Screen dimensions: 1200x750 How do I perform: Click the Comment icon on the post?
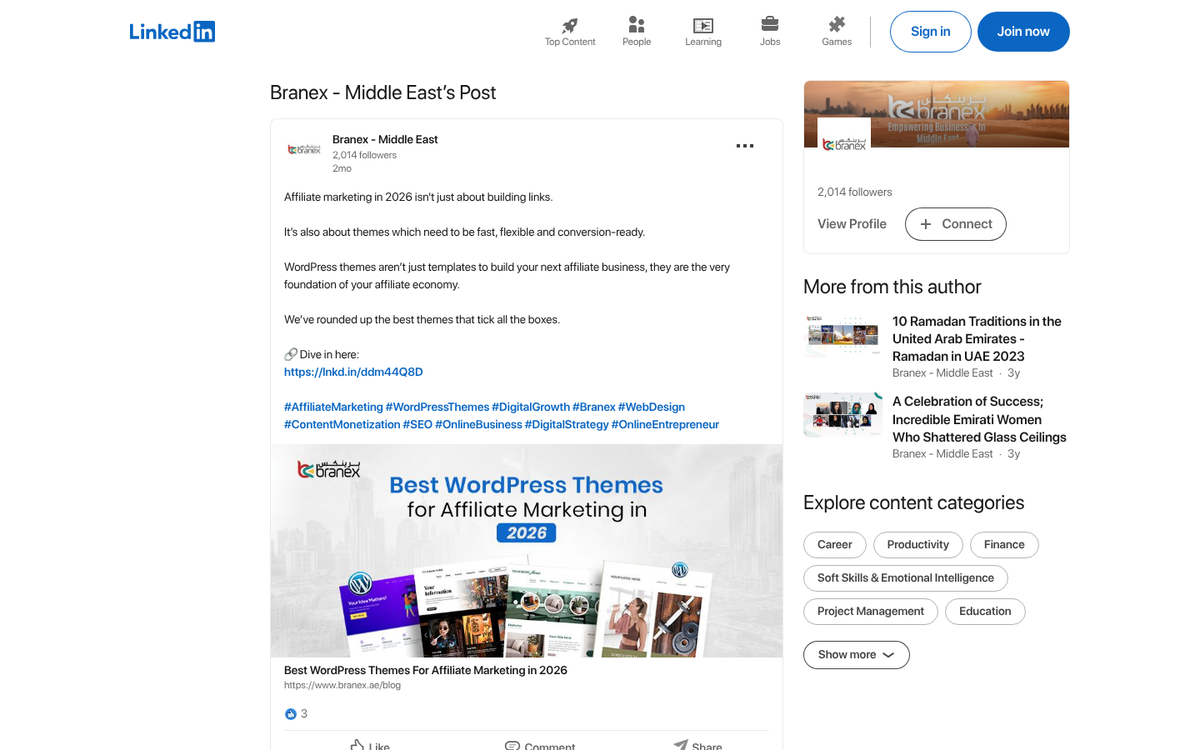click(x=513, y=744)
